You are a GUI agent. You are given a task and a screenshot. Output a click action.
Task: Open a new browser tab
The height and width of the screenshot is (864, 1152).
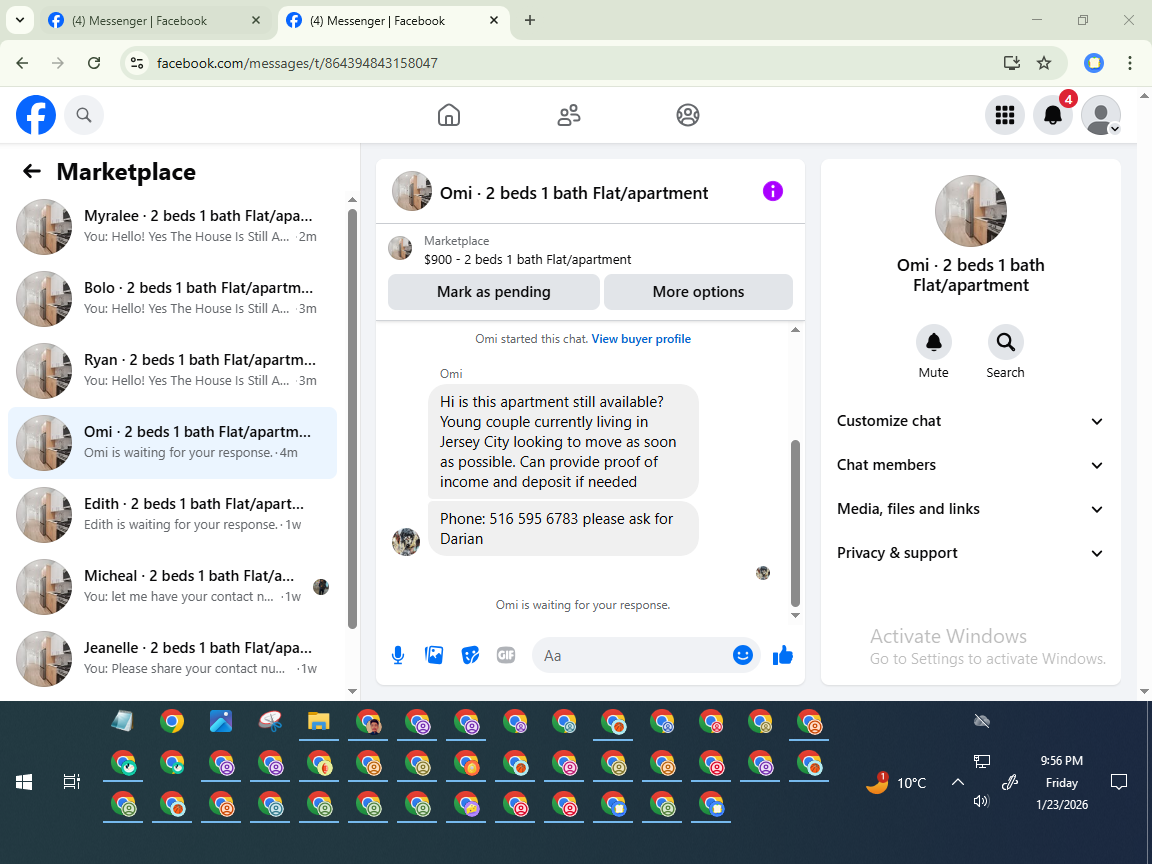click(x=530, y=21)
